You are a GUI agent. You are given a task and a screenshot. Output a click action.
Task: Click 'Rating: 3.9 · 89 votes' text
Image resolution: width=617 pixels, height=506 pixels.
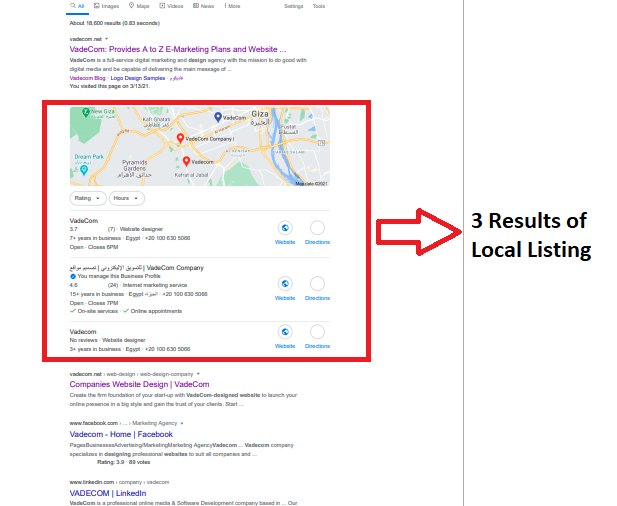(x=124, y=462)
